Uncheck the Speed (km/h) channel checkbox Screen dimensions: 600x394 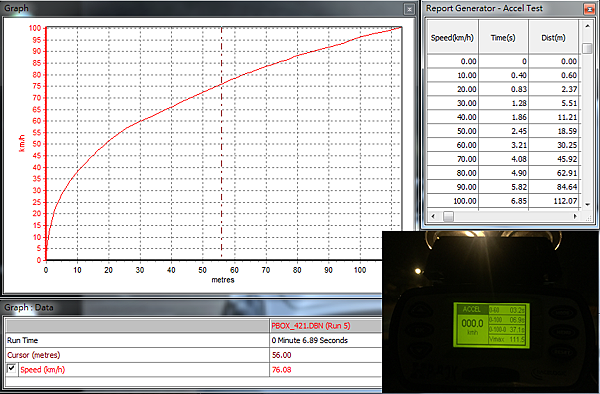tap(11, 368)
